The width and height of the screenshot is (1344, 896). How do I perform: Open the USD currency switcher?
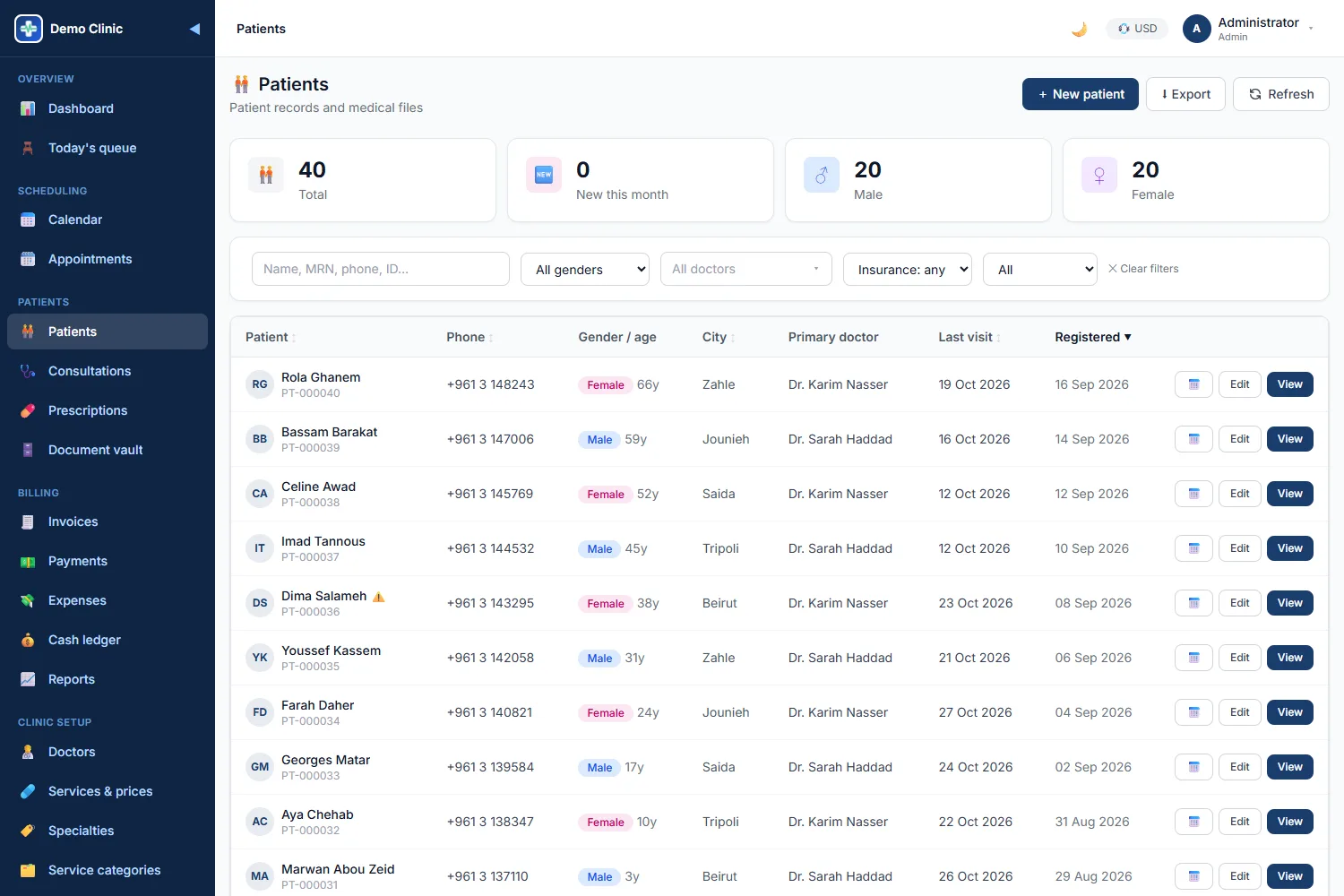tap(1137, 29)
